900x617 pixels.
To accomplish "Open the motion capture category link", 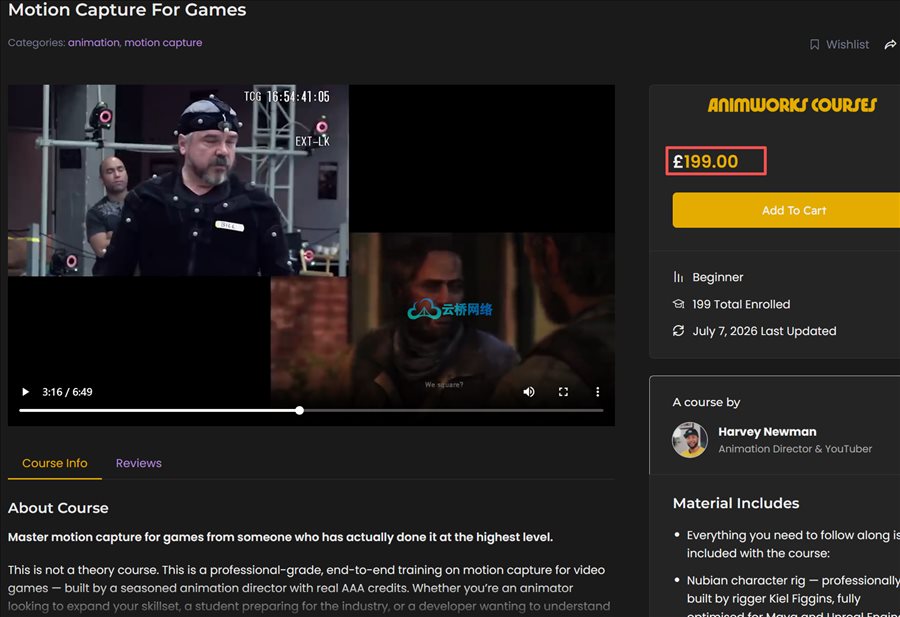I will coord(163,42).
